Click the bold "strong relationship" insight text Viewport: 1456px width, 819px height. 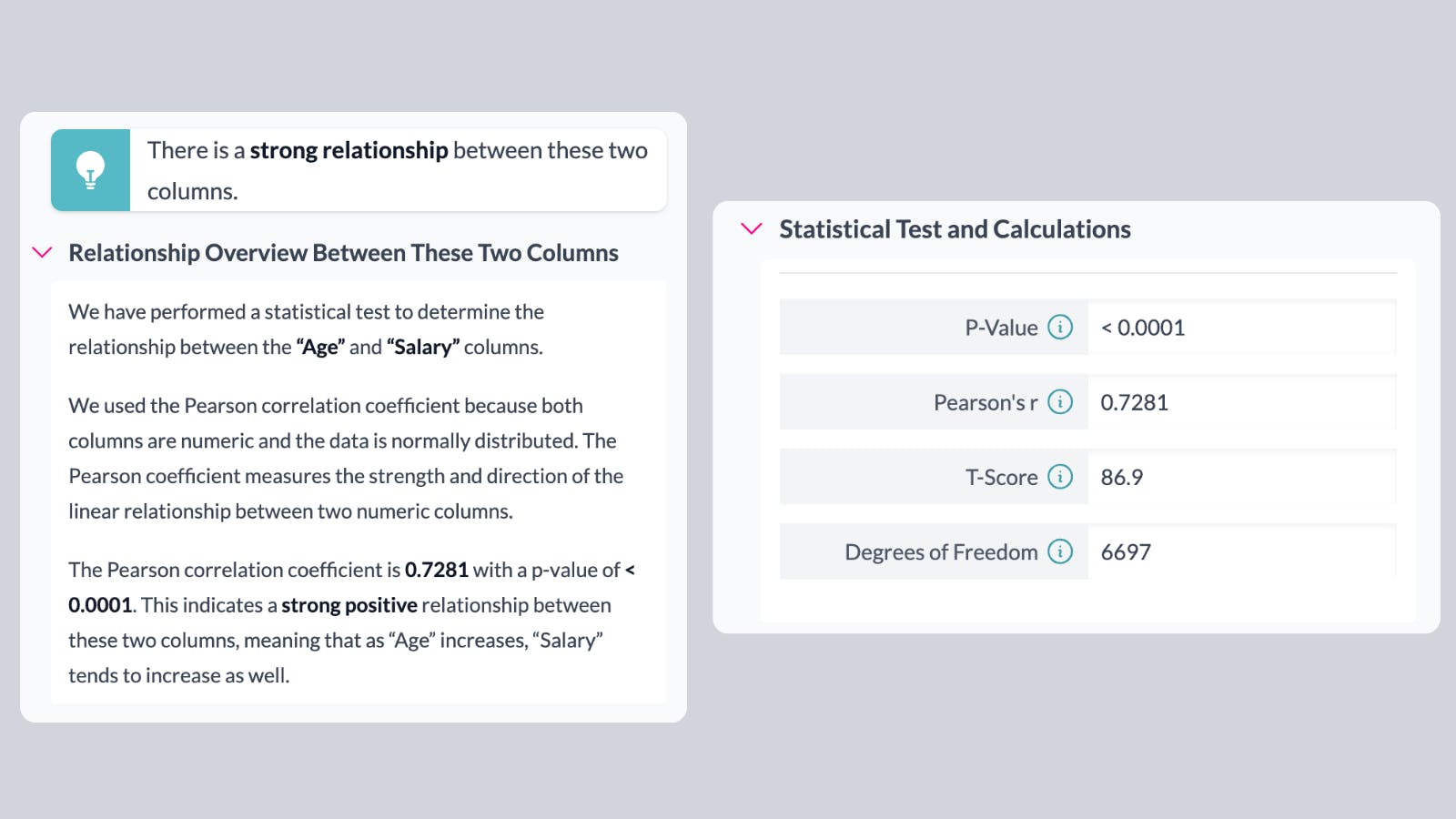click(349, 150)
